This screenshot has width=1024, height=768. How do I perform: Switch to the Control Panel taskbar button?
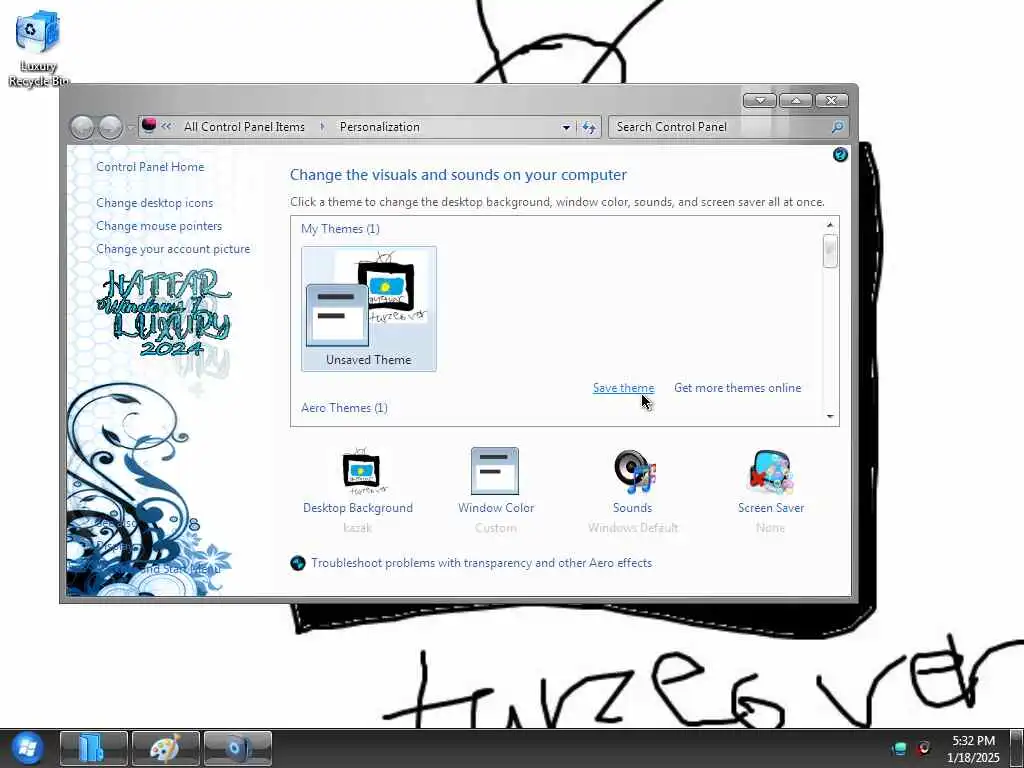(238, 748)
